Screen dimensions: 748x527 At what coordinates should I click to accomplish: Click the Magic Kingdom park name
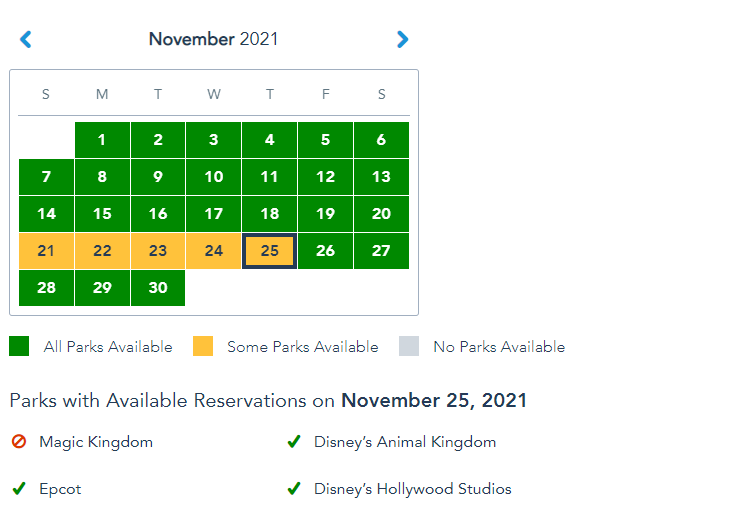96,442
